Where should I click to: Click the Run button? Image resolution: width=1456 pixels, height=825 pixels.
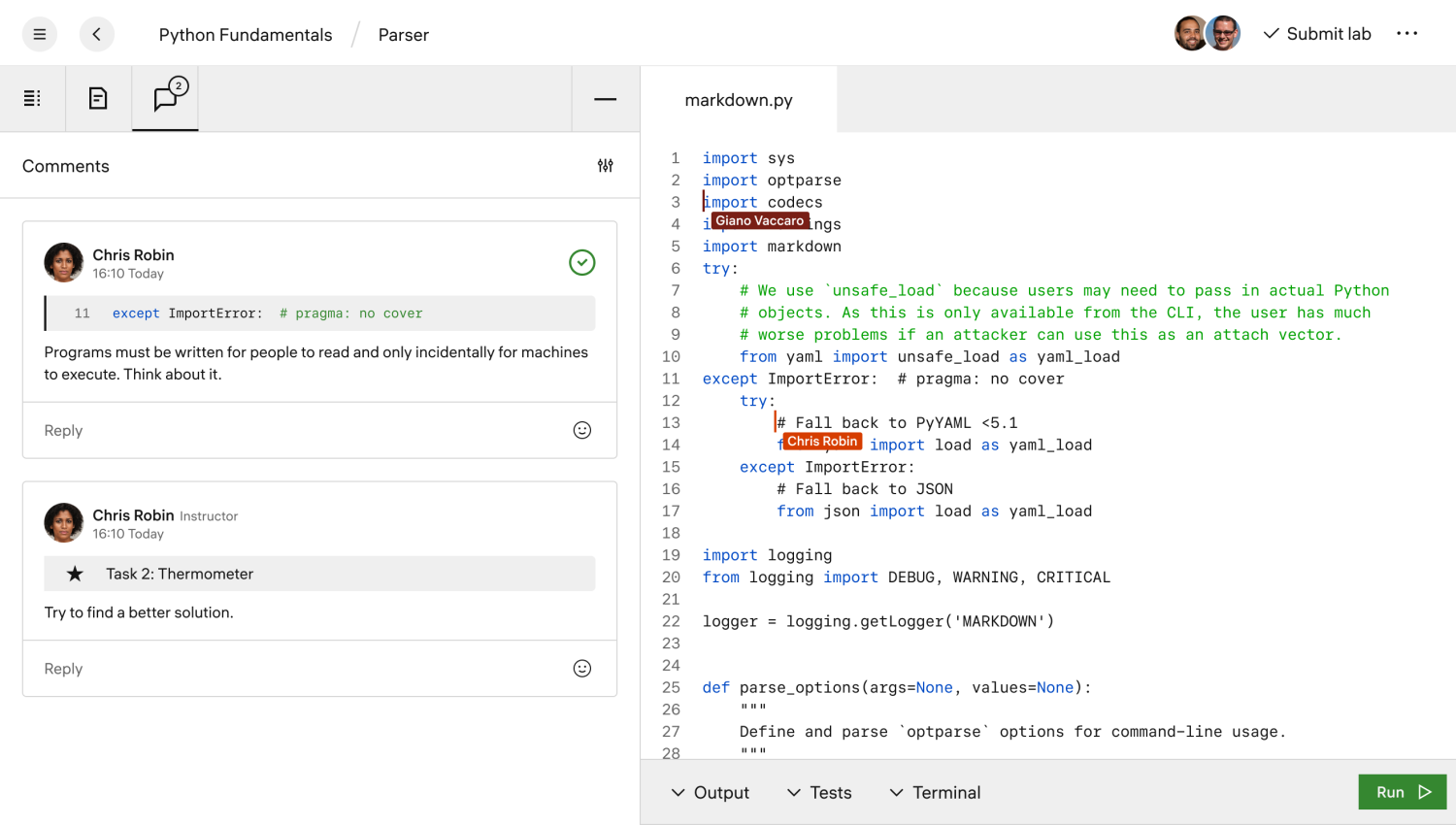coord(1402,792)
